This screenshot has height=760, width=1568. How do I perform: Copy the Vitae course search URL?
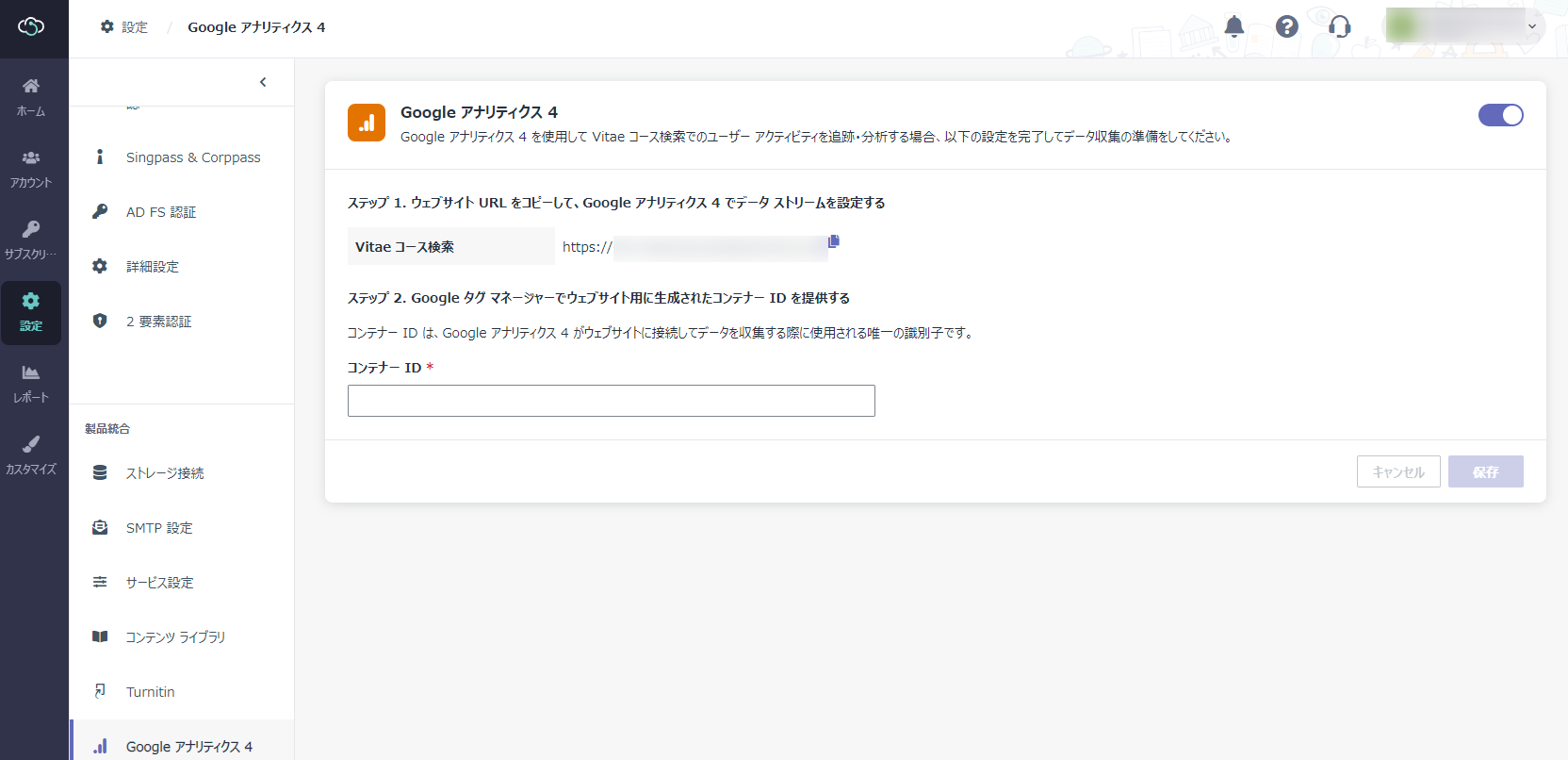point(833,241)
